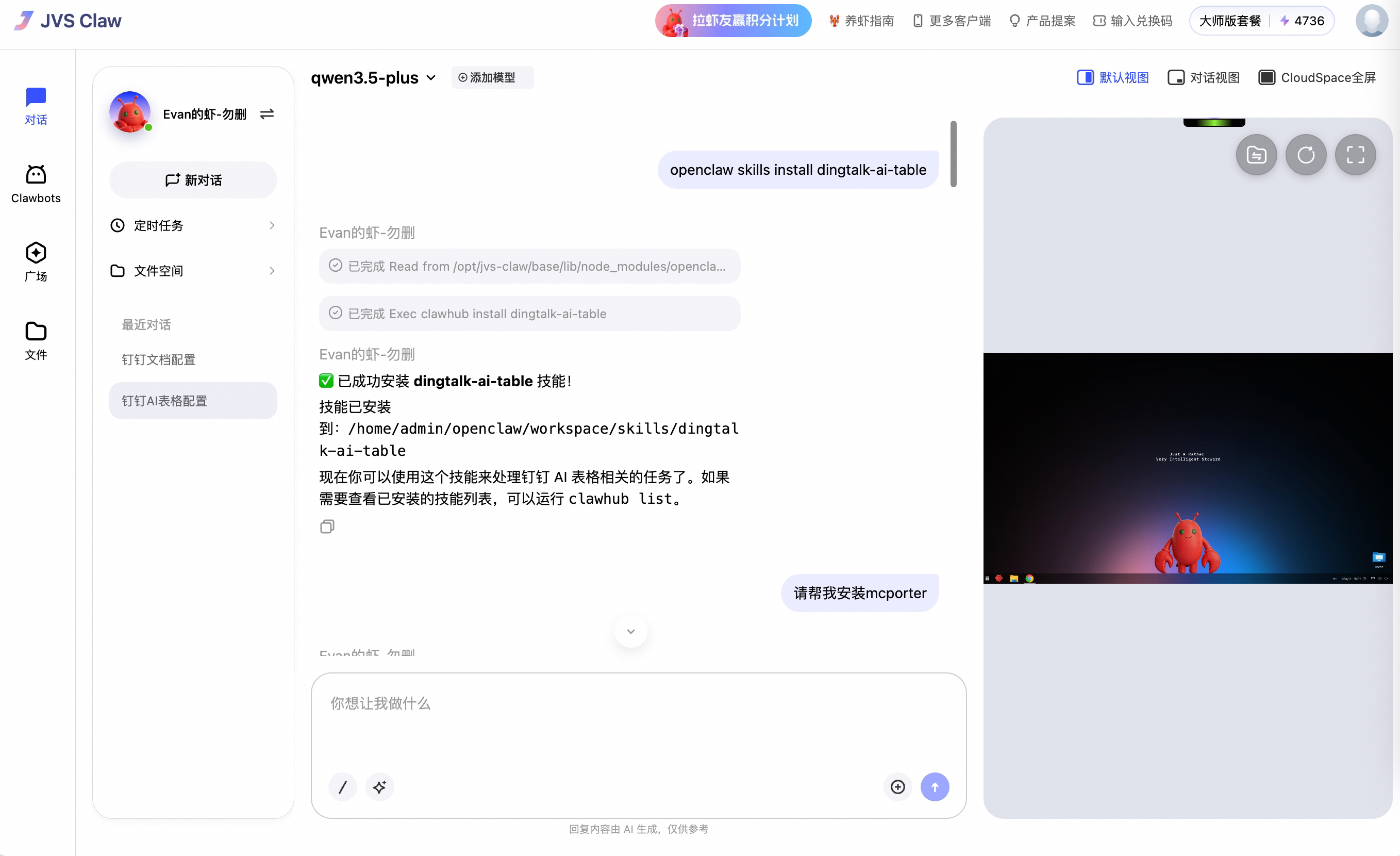Open 产品提案 product proposal link
The image size is (1400, 856).
1042,21
